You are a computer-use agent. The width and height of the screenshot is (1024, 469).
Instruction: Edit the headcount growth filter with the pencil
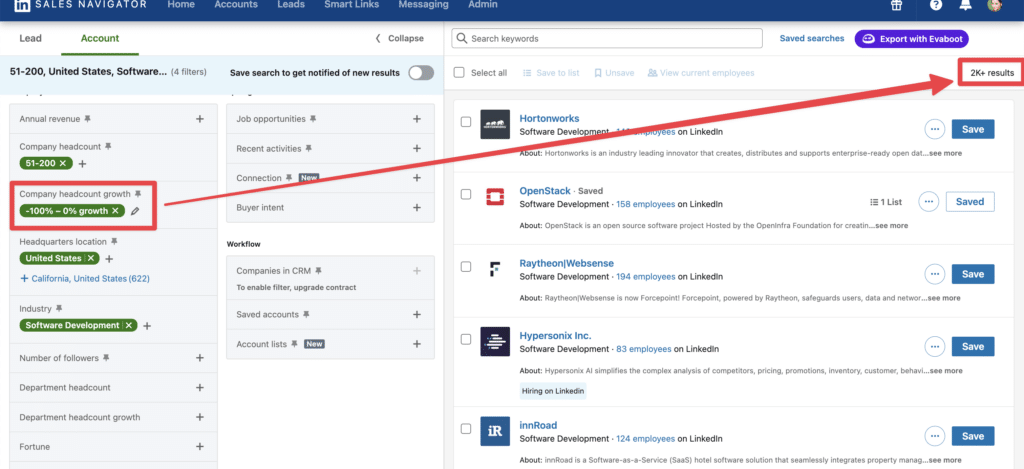135,211
